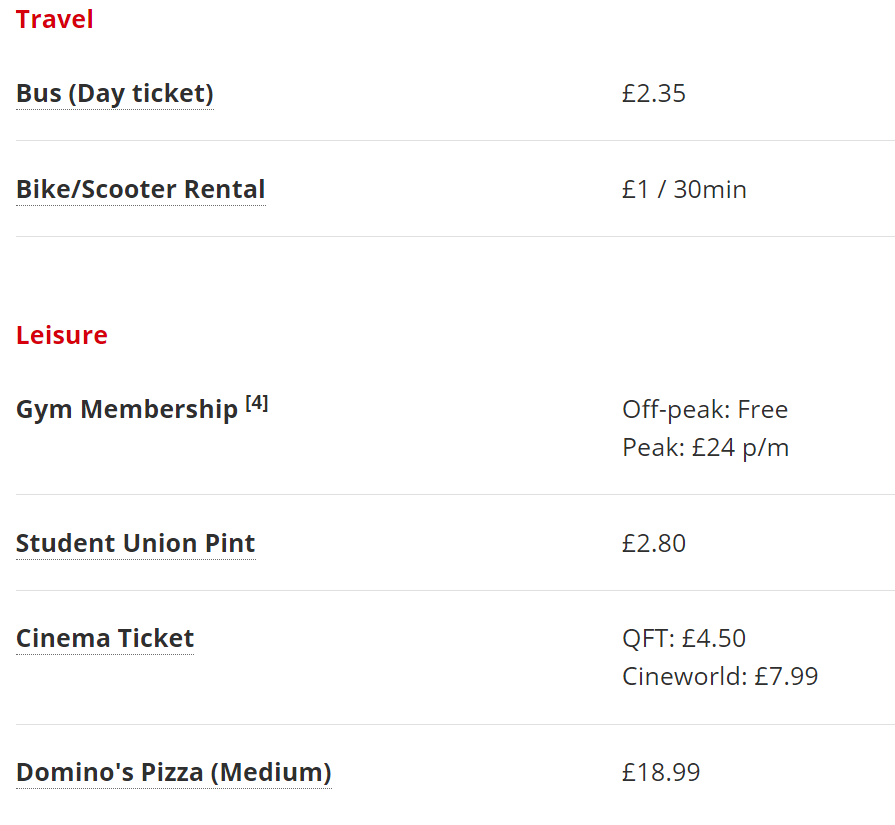The width and height of the screenshot is (895, 825).
Task: Select the £2.35 bus price text
Action: [x=654, y=94]
